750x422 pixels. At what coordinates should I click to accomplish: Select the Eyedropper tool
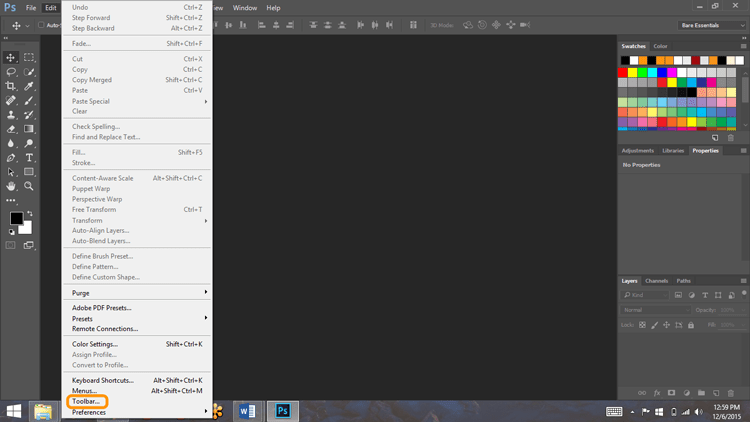[29, 86]
